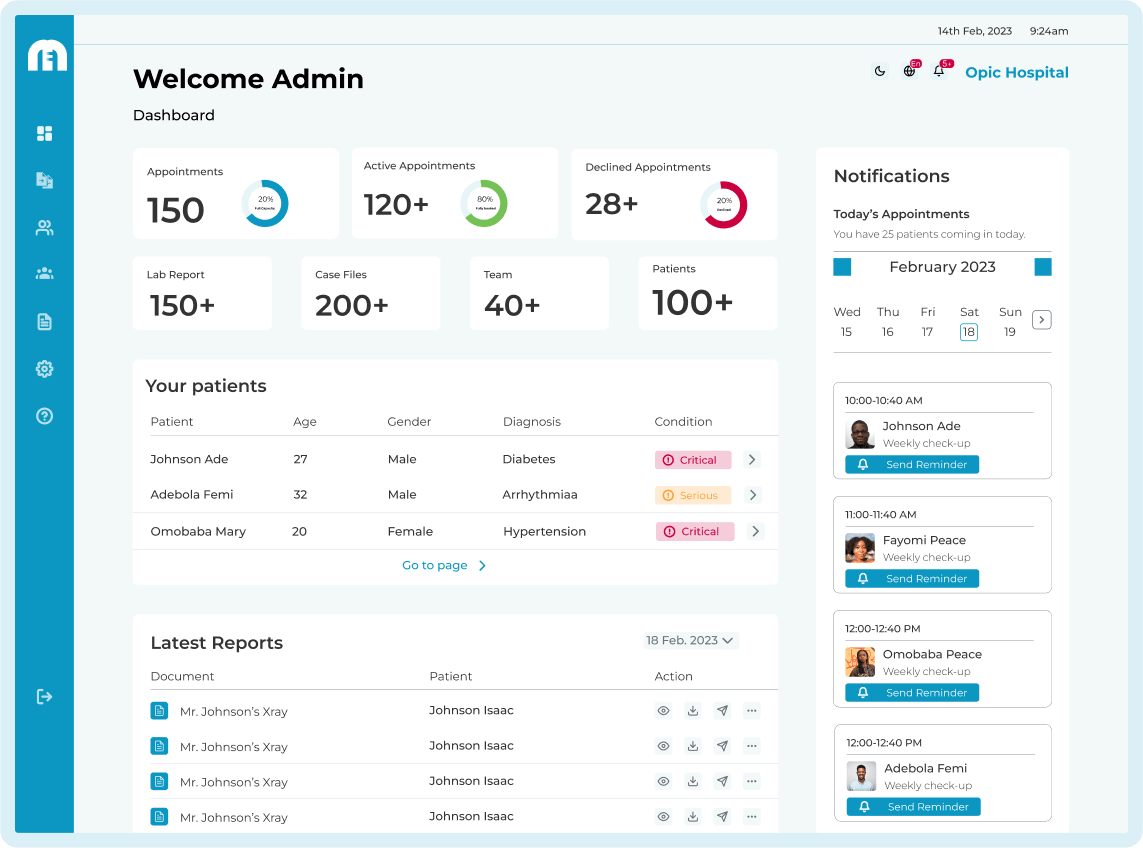
Task: View first Xray report with eye icon
Action: point(663,711)
